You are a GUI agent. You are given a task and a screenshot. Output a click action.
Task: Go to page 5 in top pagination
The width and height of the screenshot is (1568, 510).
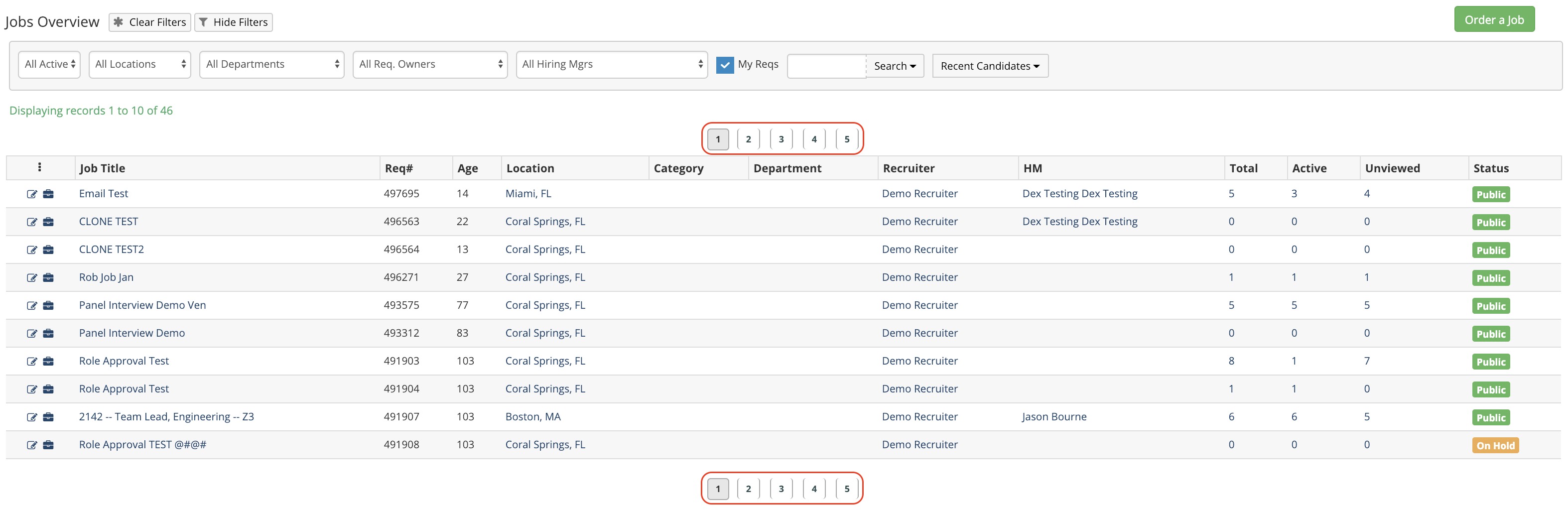pyautogui.click(x=847, y=139)
